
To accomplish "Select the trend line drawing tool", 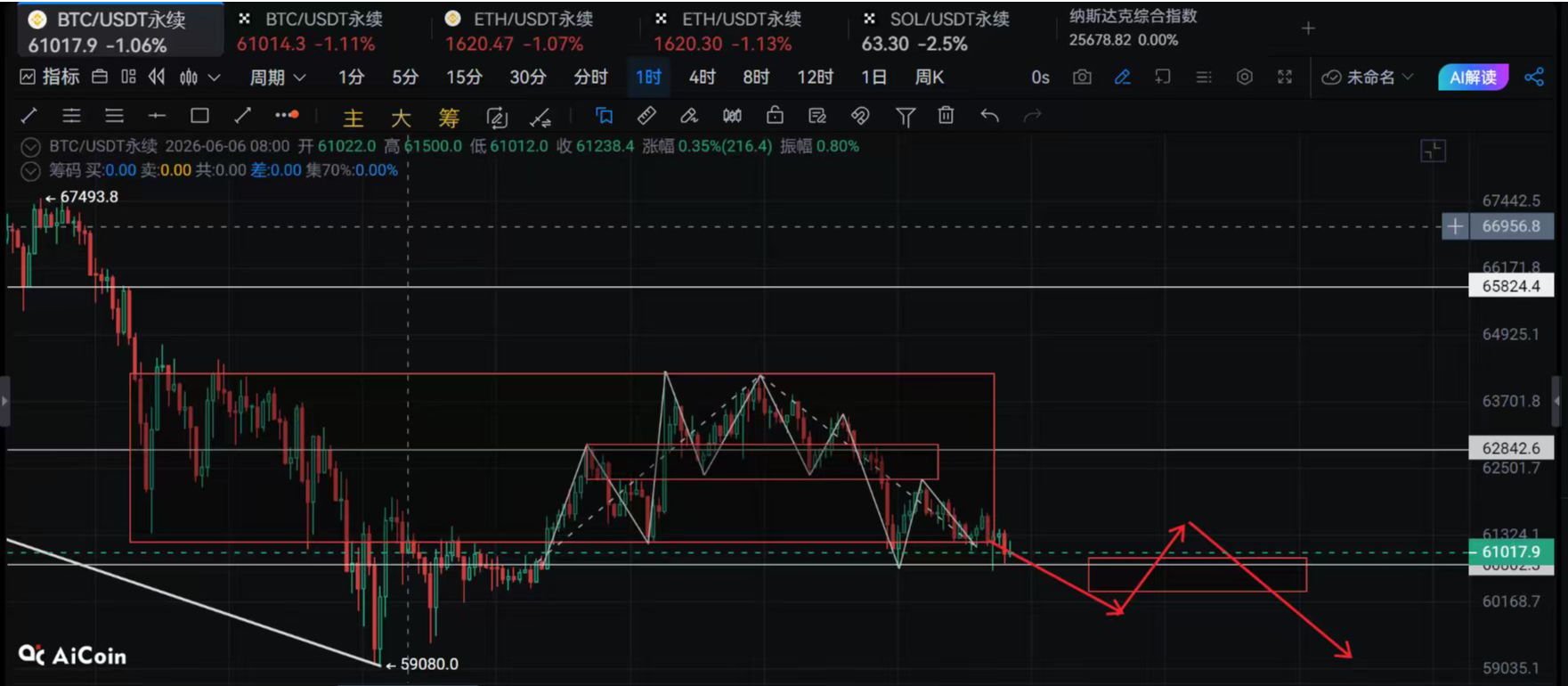I will (28, 116).
